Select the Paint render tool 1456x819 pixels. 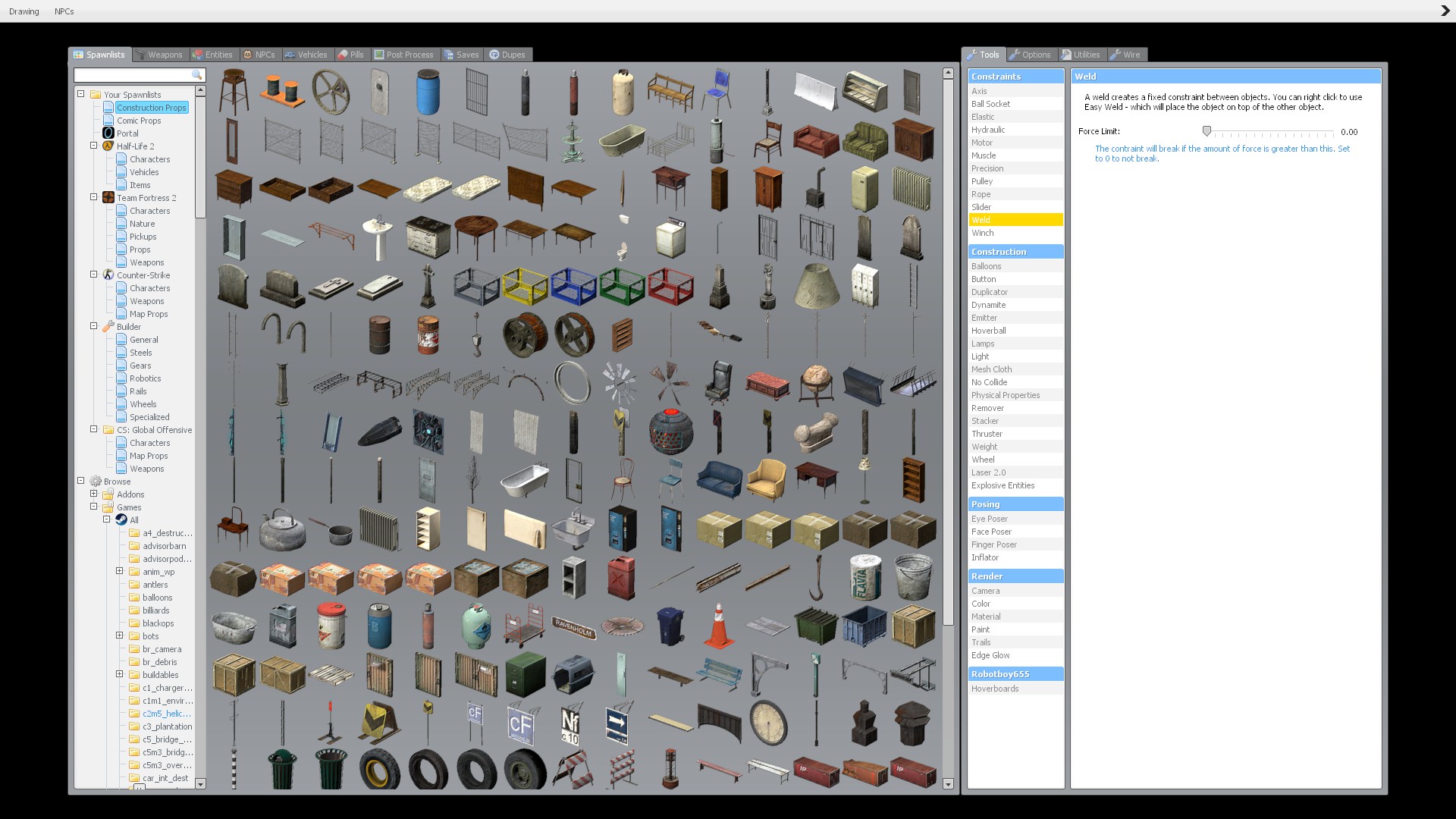coord(1015,629)
